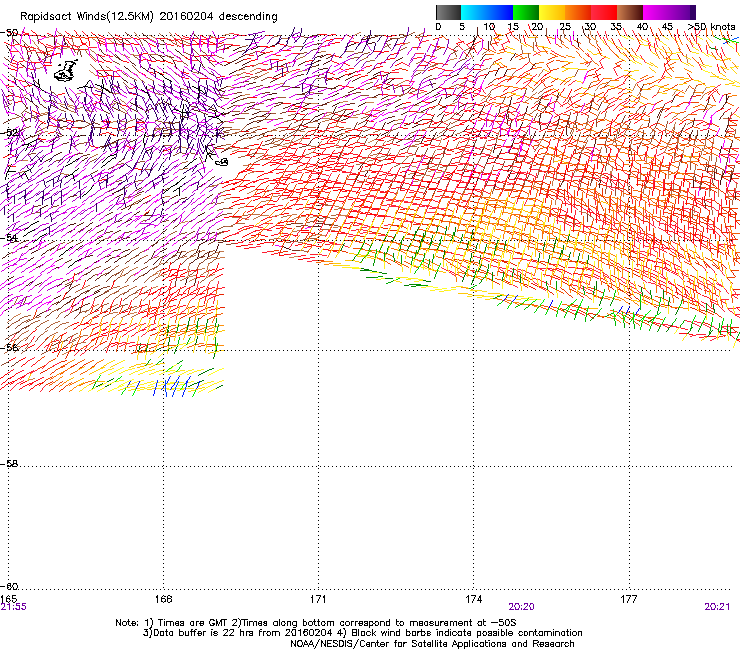Click the legend scale label 25

point(565,27)
